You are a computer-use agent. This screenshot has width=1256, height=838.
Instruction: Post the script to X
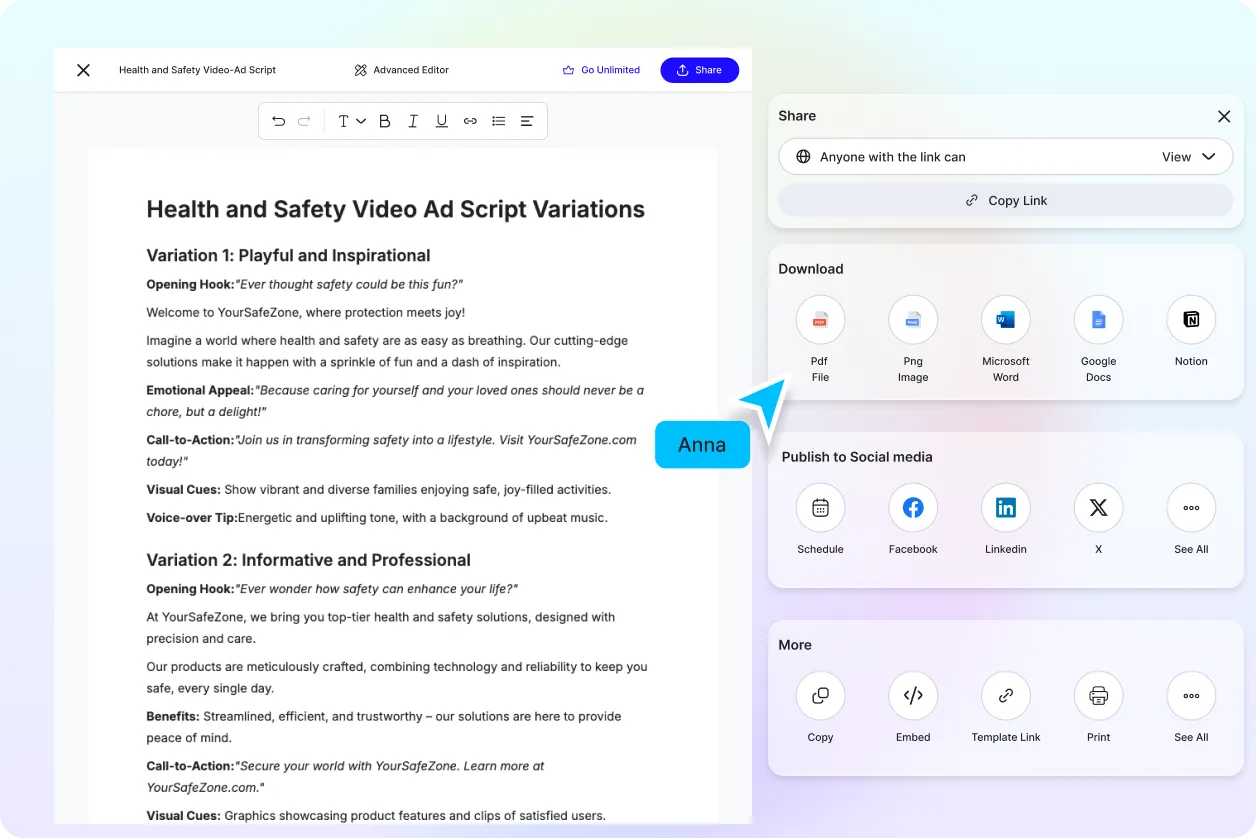click(1098, 507)
